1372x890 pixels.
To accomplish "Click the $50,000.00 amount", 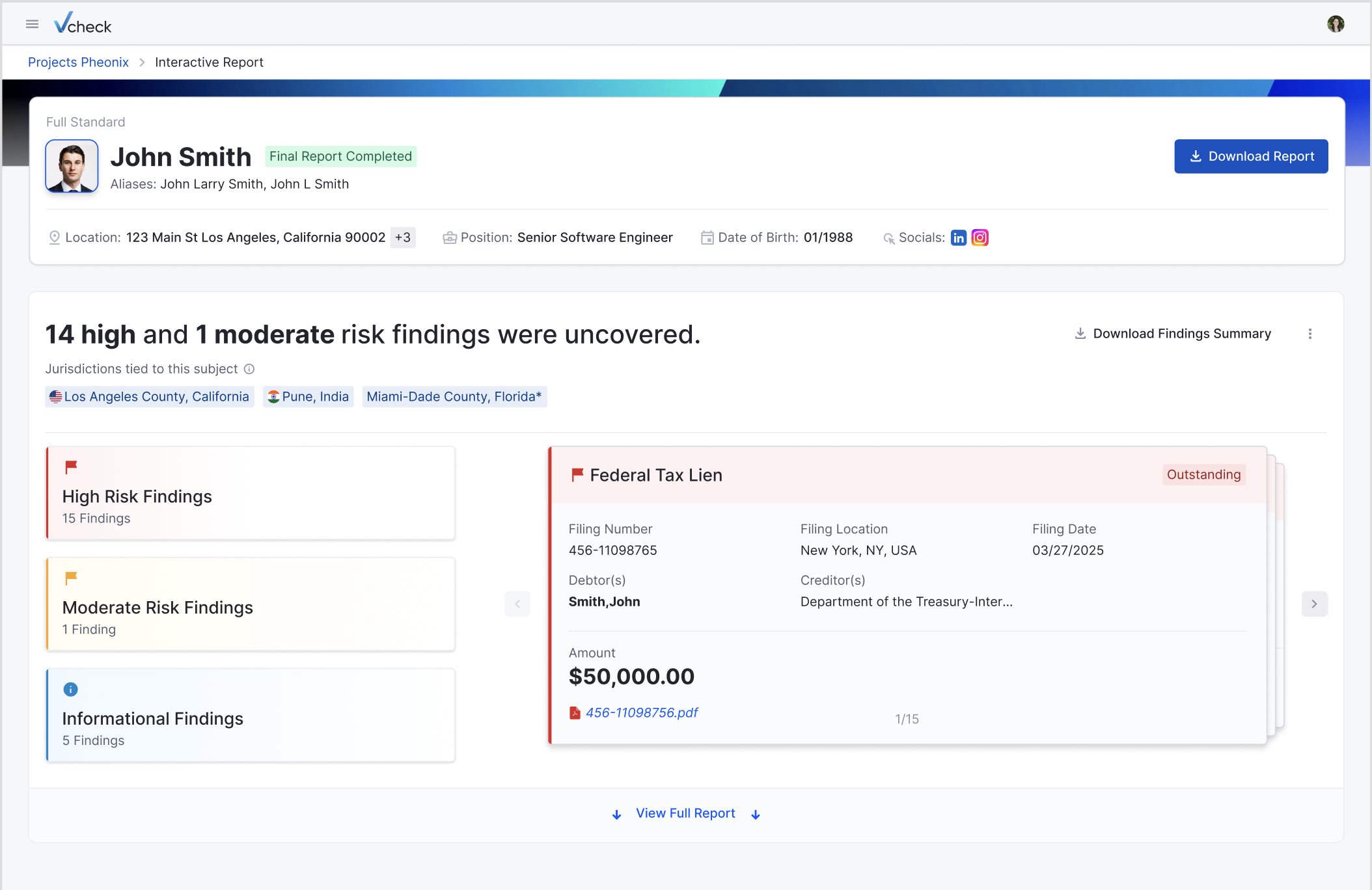I will 631,677.
